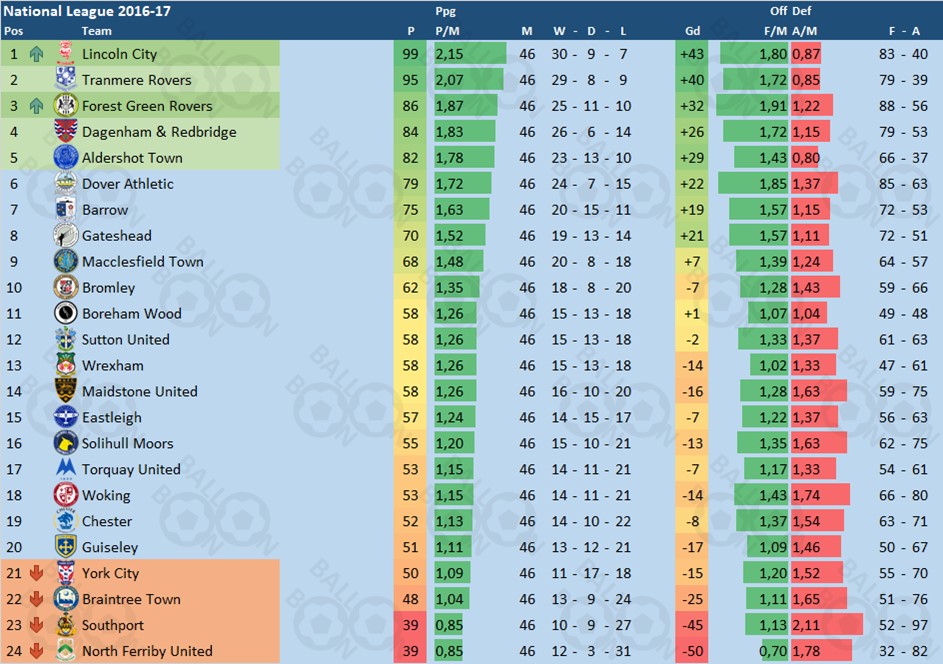Click York City's red relegation arrow

tap(36, 573)
